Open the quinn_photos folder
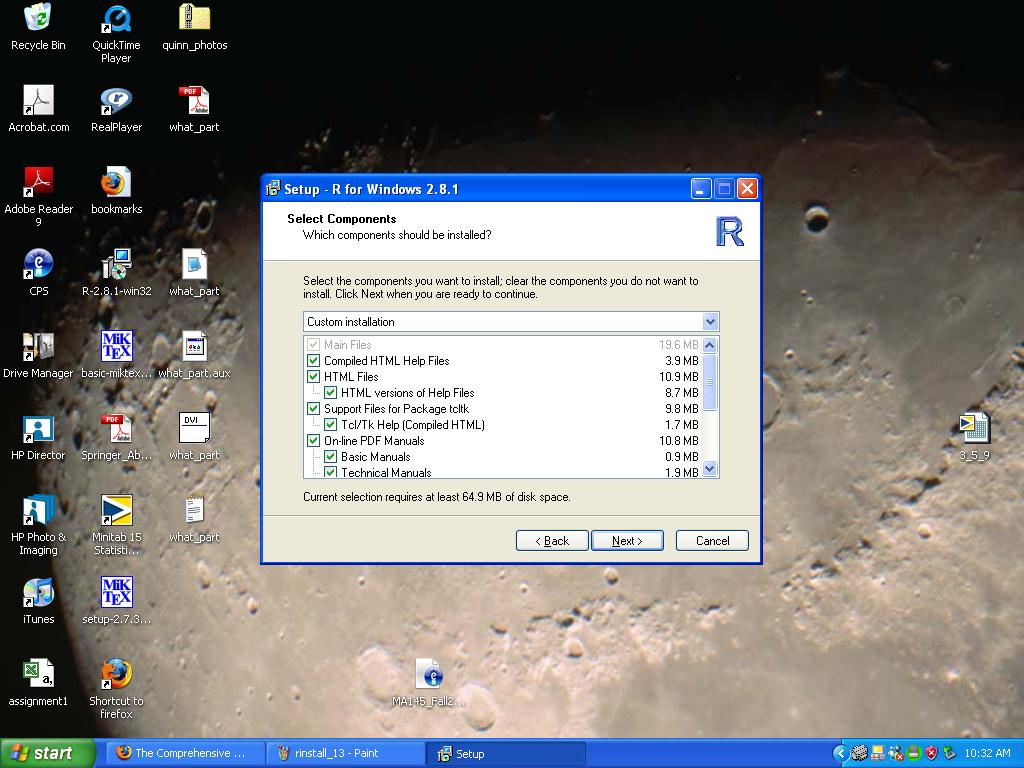 click(193, 16)
